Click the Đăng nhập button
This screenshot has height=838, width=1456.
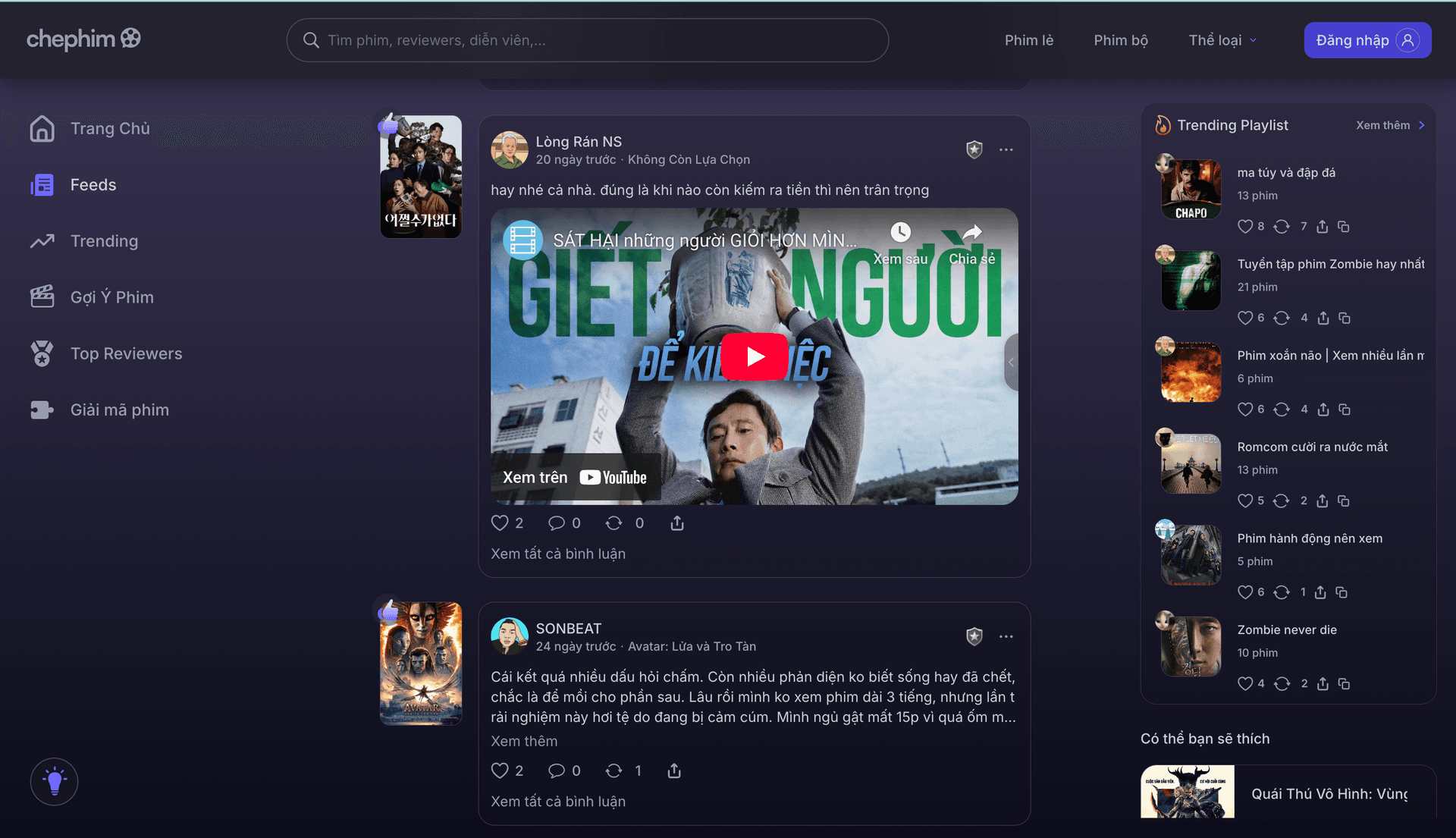(1367, 40)
